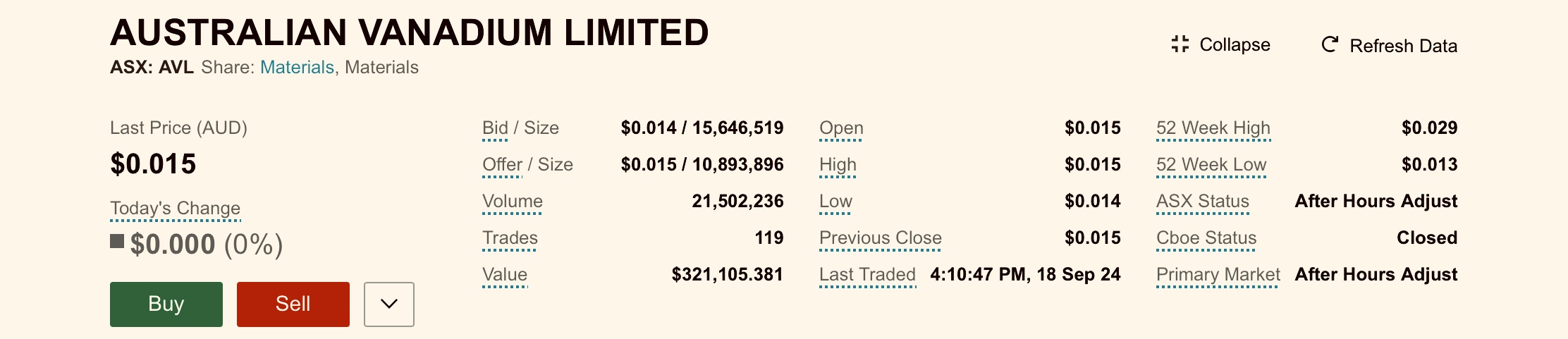The width and height of the screenshot is (1568, 339).
Task: Click the Cboe Status label
Action: point(1206,238)
